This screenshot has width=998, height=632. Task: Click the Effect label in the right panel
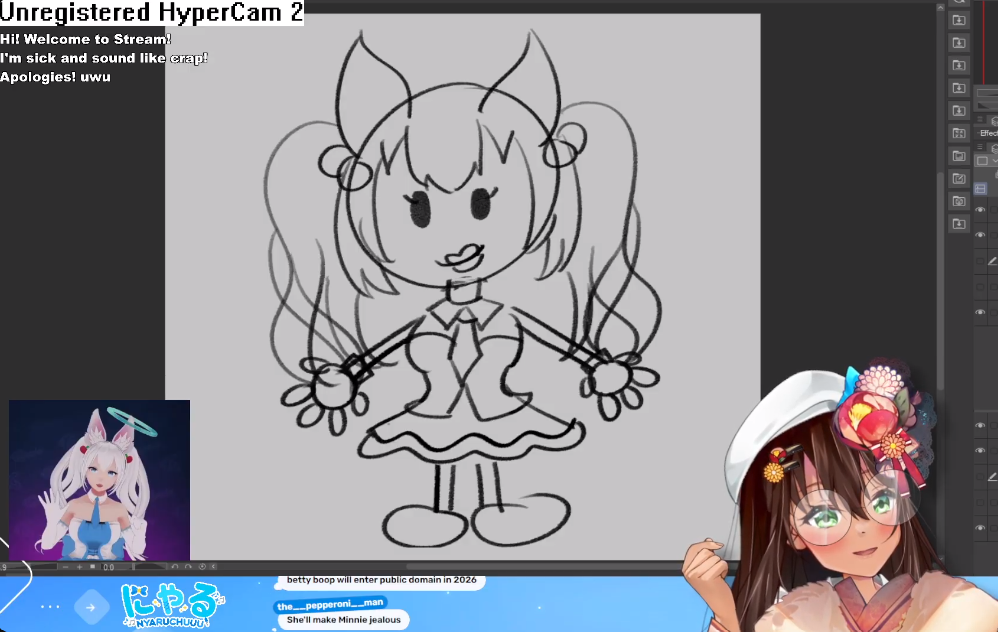988,133
